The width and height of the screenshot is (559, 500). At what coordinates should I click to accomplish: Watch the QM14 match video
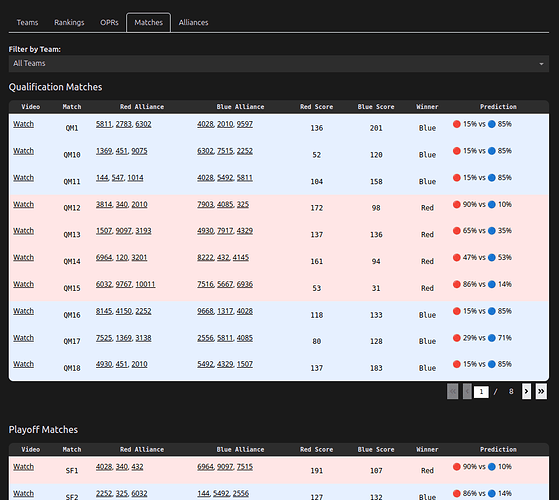click(24, 257)
